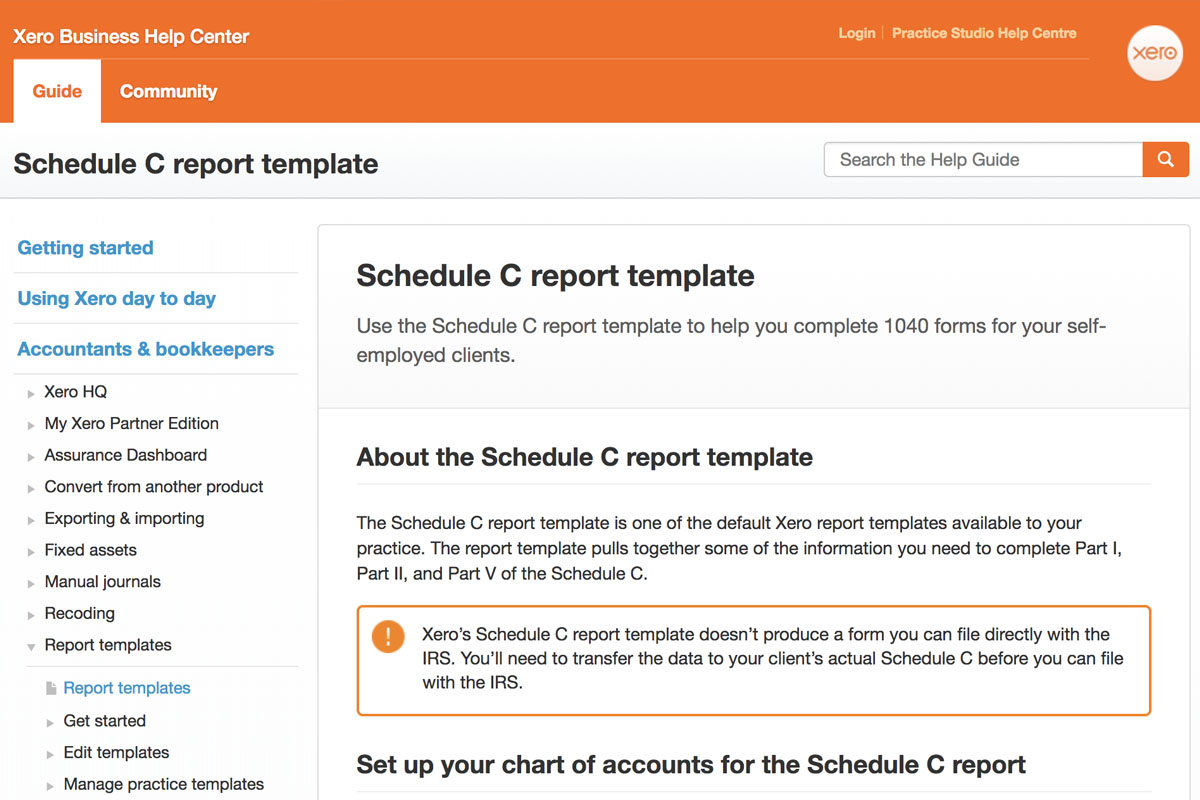The image size is (1200, 800).
Task: Click the orange search magnifier button
Action: click(x=1166, y=159)
